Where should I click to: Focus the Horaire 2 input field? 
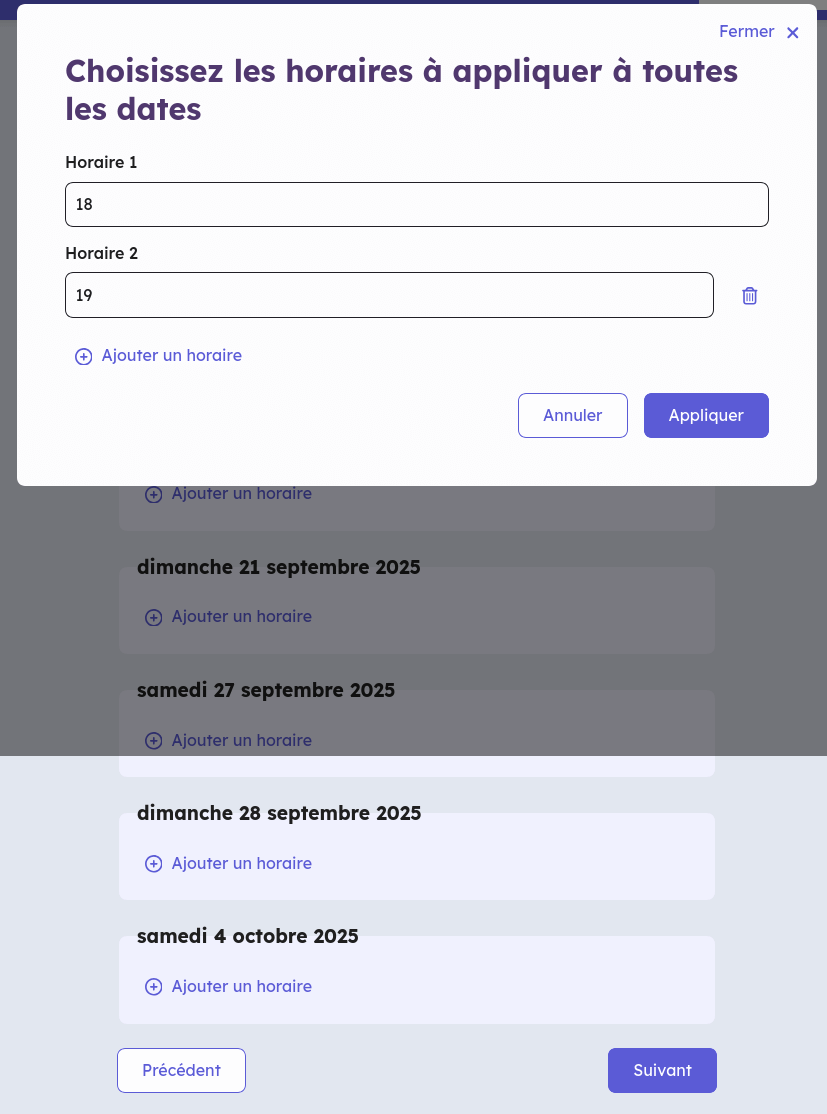click(x=389, y=295)
